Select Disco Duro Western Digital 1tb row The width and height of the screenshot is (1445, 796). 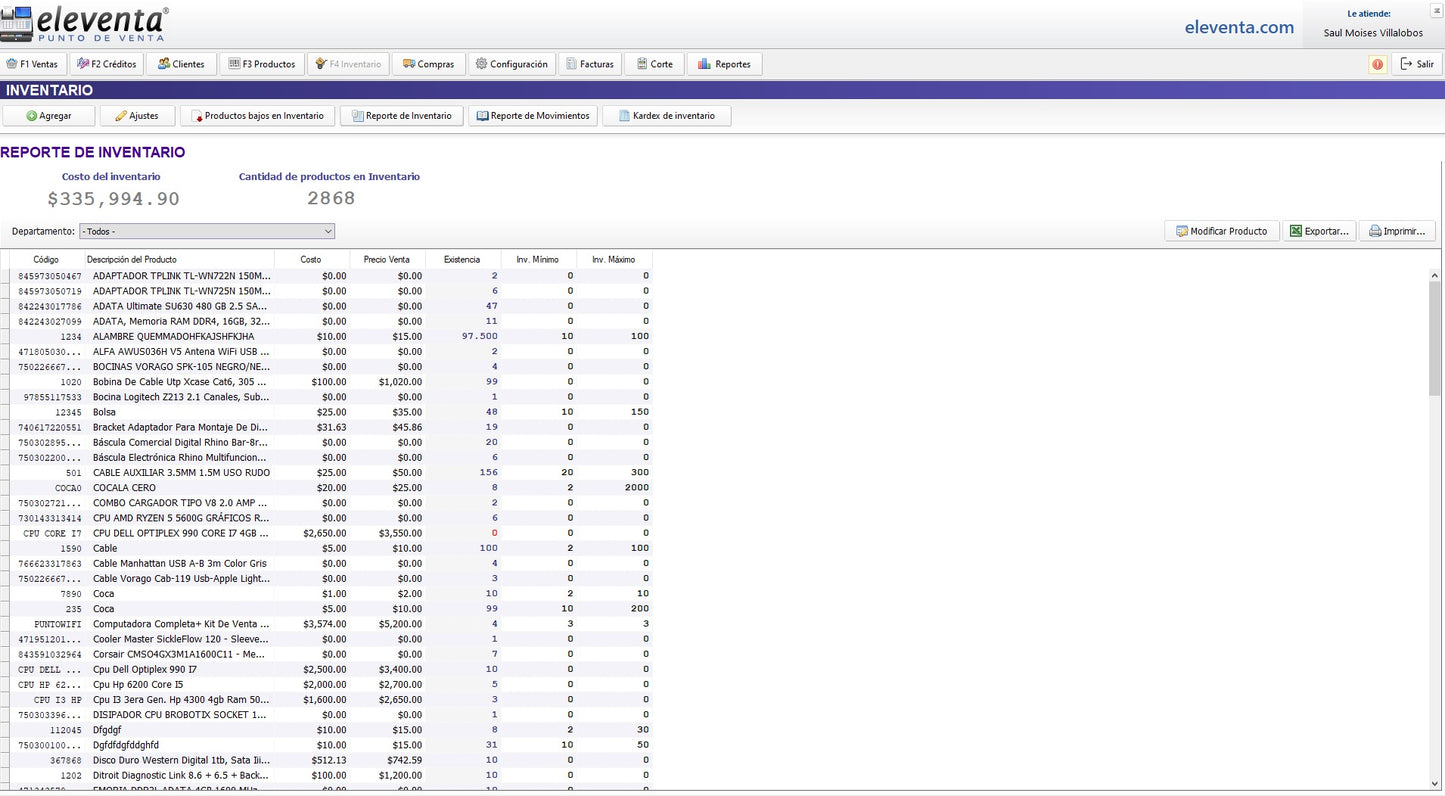(x=326, y=760)
